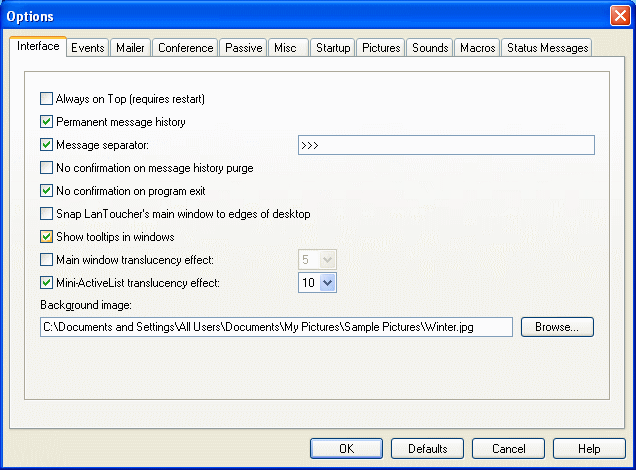Screen dimensions: 636x470
Task: Enable No confirmation on message history purge
Action: (46, 168)
